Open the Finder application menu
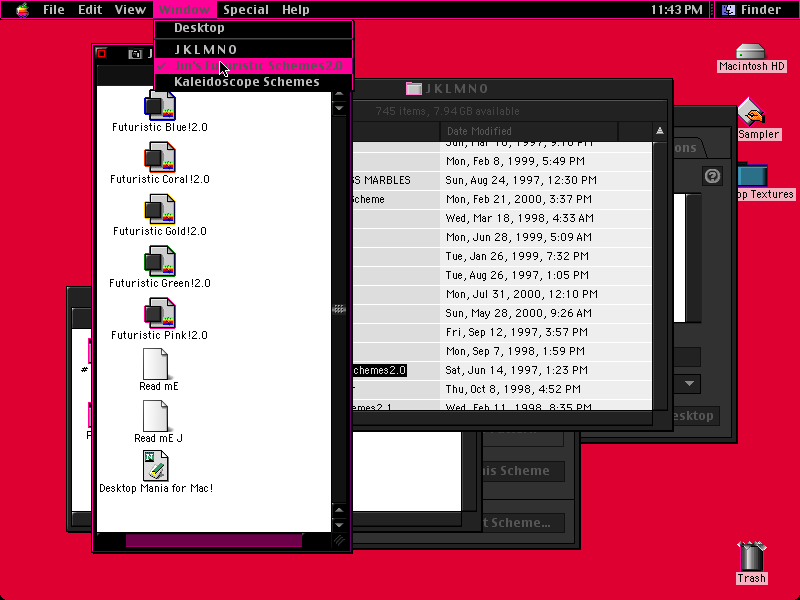800x600 pixels. tap(754, 10)
